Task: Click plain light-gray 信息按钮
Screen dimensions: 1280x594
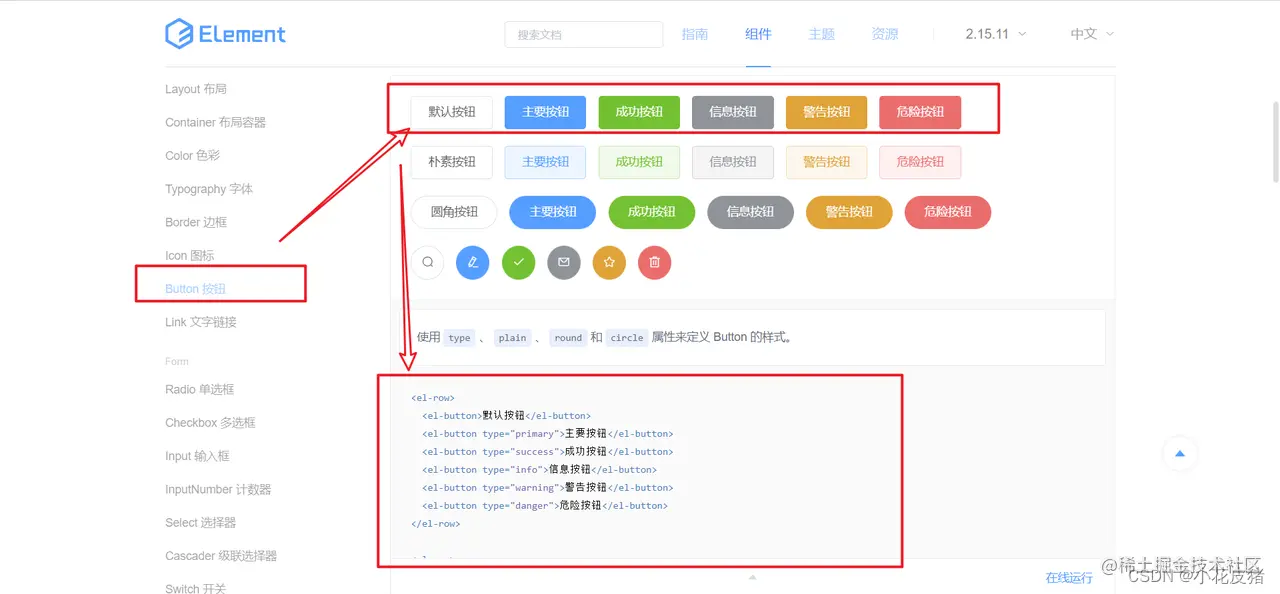Action: click(x=733, y=162)
